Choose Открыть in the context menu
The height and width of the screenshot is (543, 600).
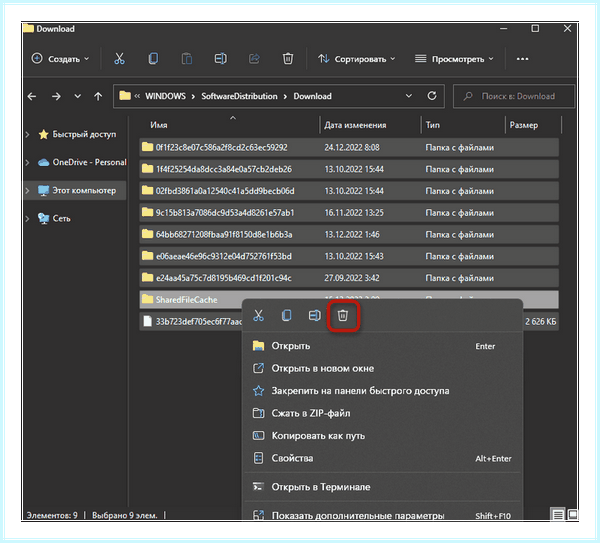coord(382,346)
